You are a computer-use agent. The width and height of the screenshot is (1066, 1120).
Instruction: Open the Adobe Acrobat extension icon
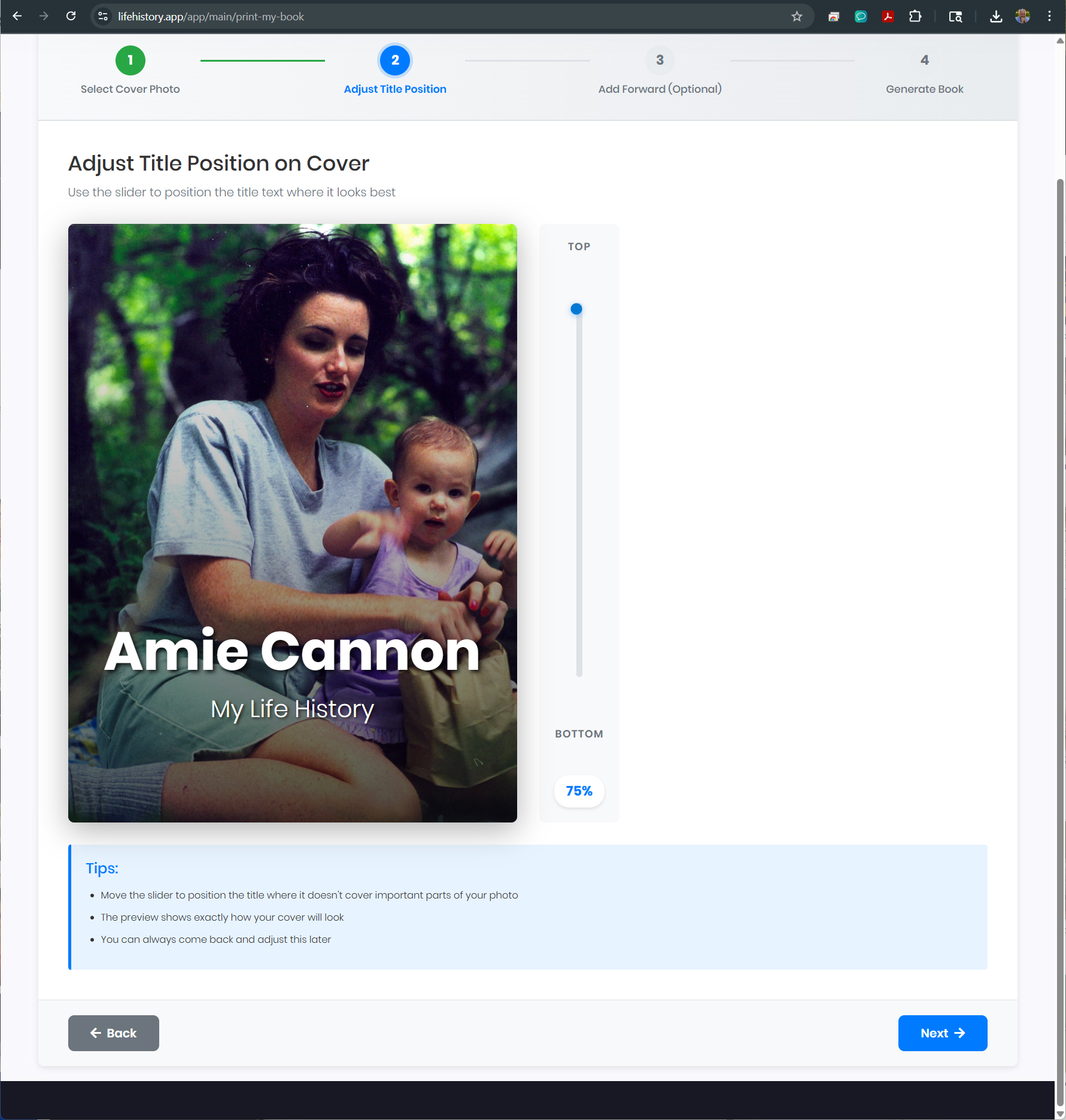(x=888, y=16)
